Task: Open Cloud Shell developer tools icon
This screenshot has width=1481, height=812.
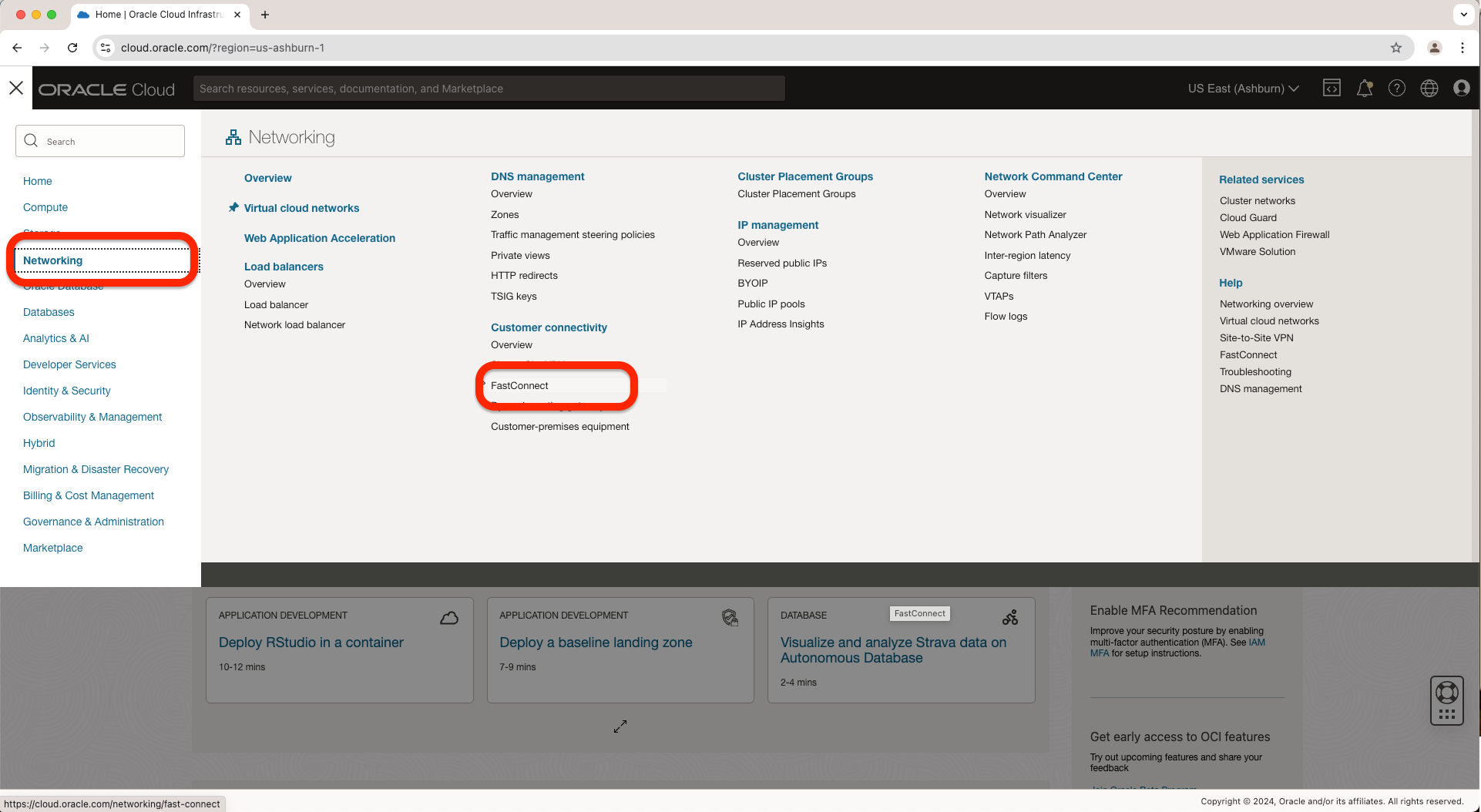Action: pyautogui.click(x=1332, y=88)
